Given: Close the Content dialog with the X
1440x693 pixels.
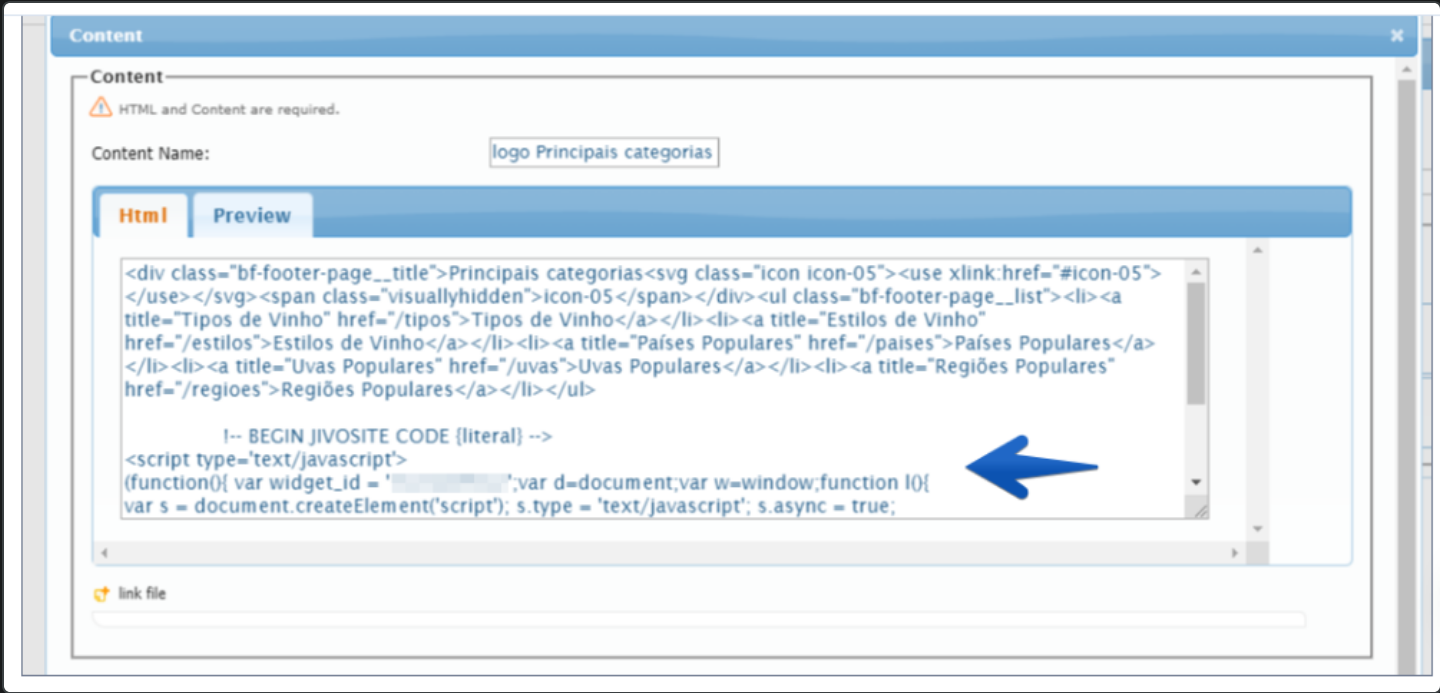Looking at the screenshot, I should click(1395, 34).
